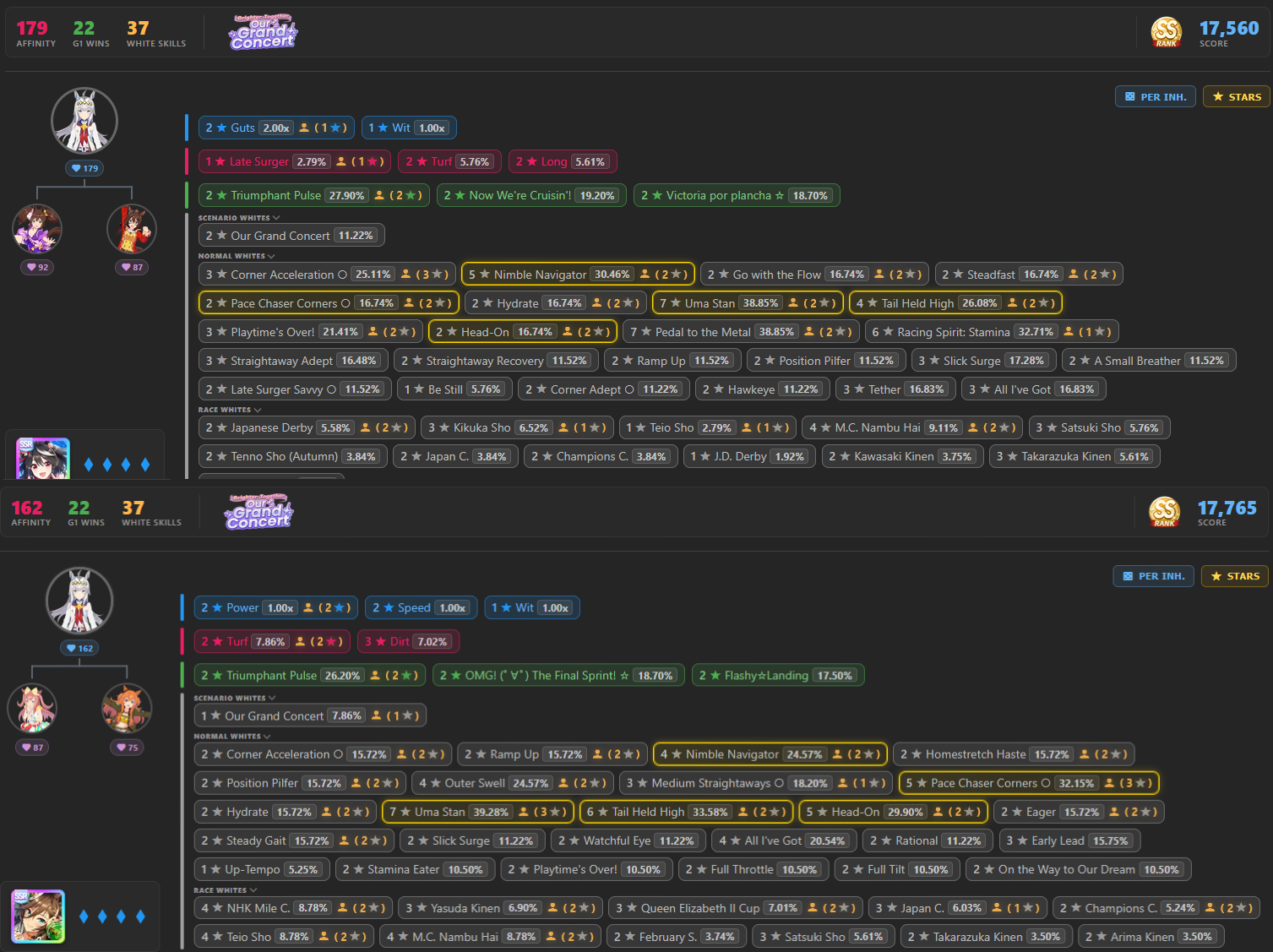The image size is (1273, 952).
Task: Toggle PER INH. in the 17,560 score card
Action: [x=1156, y=97]
